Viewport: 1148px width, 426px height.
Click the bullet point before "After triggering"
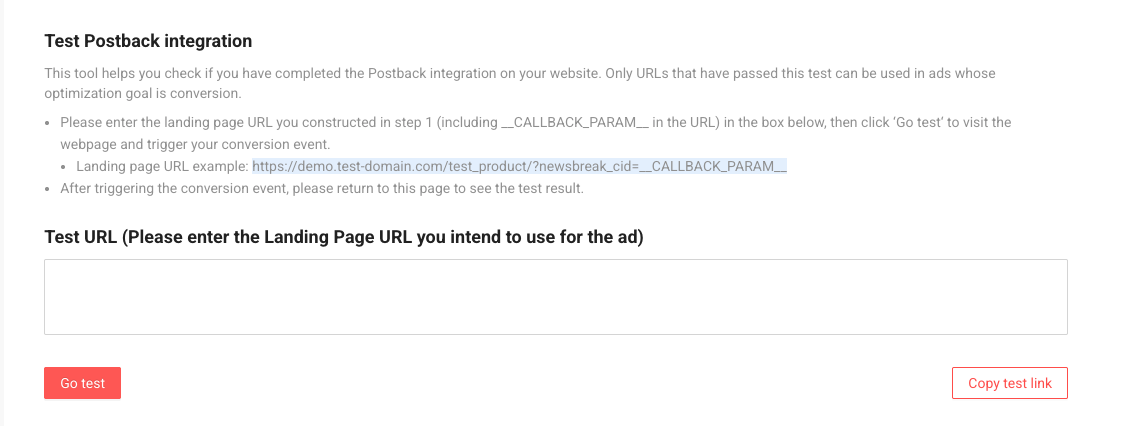pyautogui.click(x=49, y=189)
